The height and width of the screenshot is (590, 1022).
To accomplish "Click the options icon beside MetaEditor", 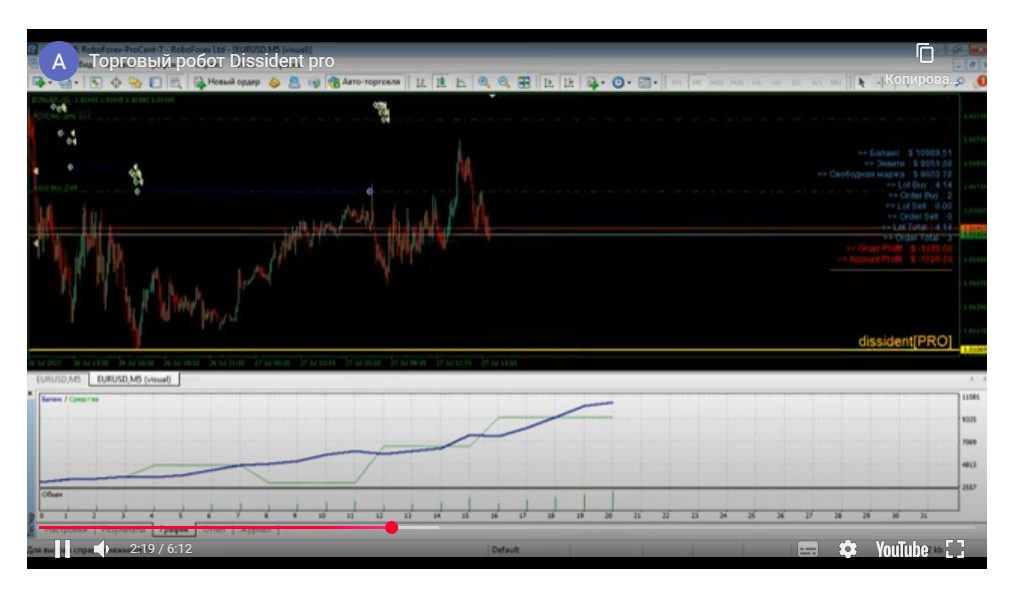I will [295, 82].
